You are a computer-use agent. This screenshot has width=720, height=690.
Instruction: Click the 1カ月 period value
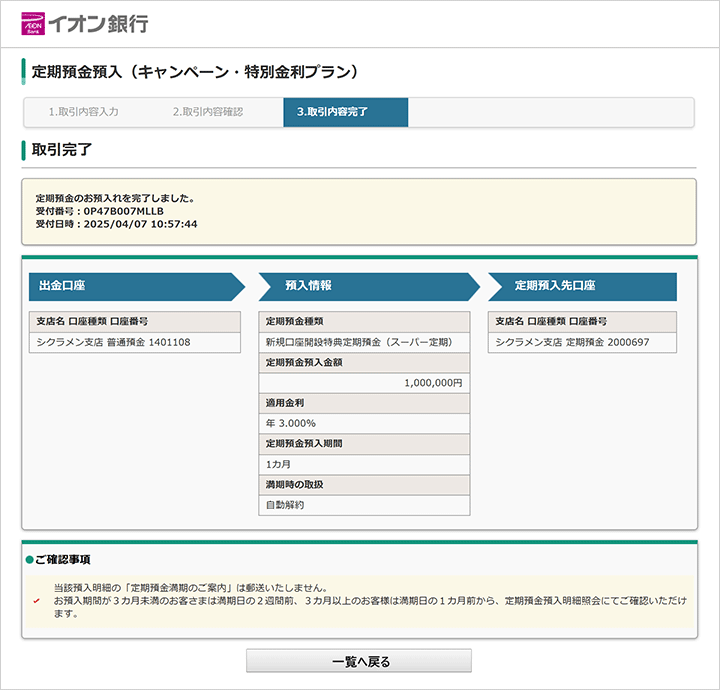pos(278,464)
